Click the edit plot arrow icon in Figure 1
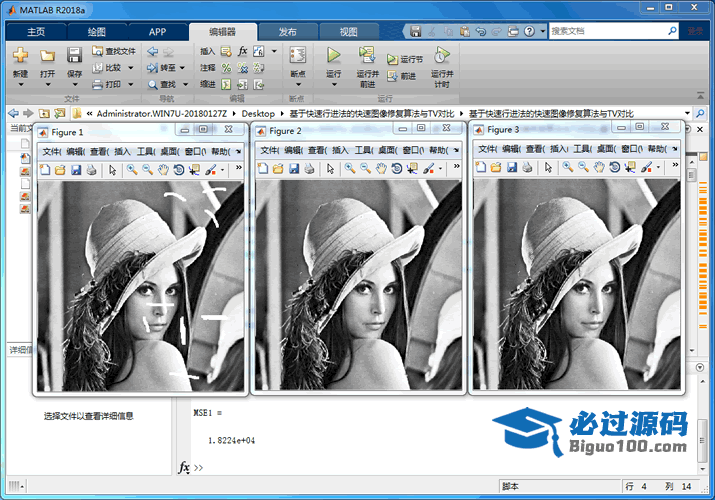Screen dimensions: 715x500 pos(112,170)
